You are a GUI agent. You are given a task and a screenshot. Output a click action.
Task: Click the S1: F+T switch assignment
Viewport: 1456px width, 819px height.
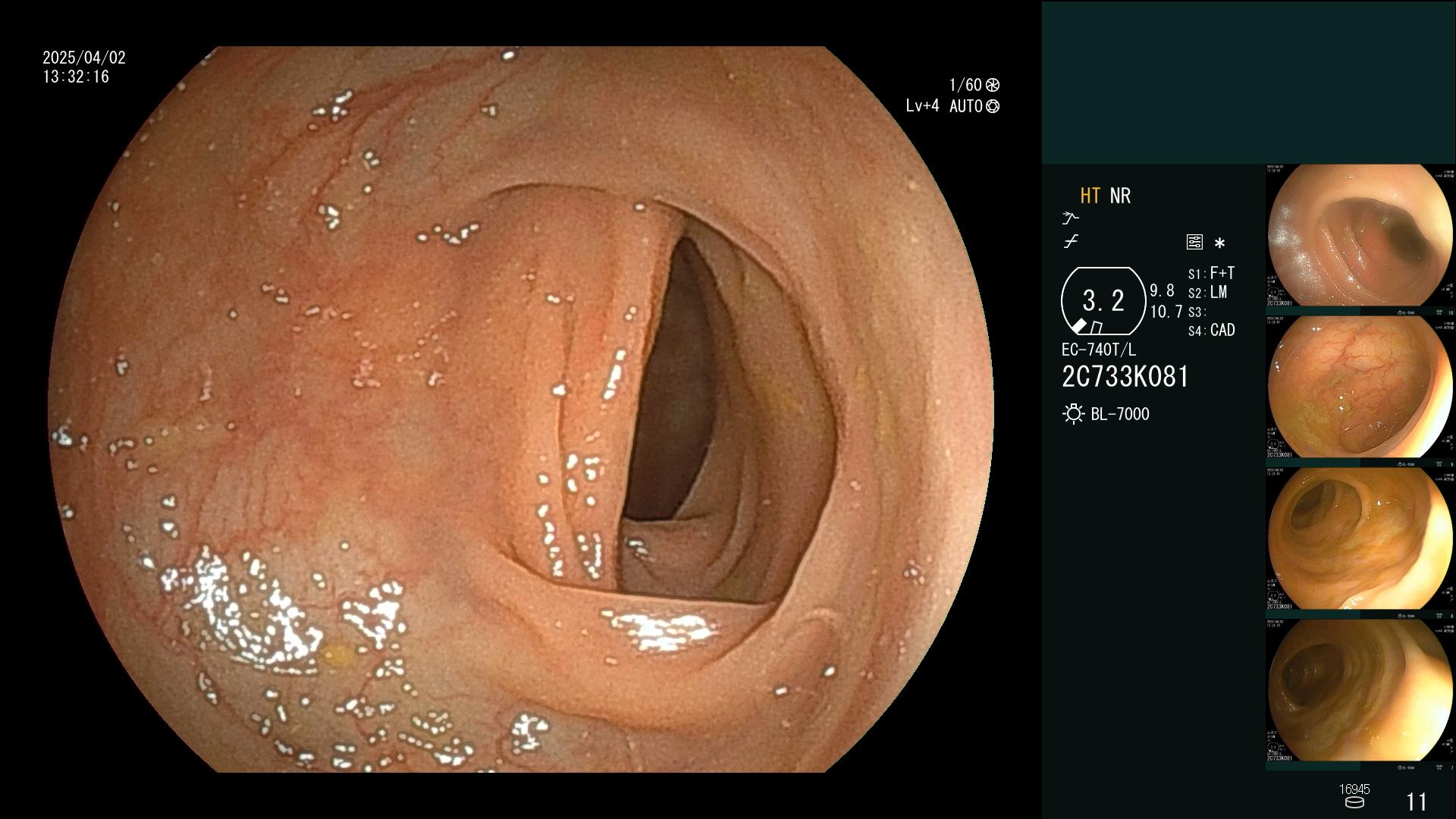click(1211, 273)
